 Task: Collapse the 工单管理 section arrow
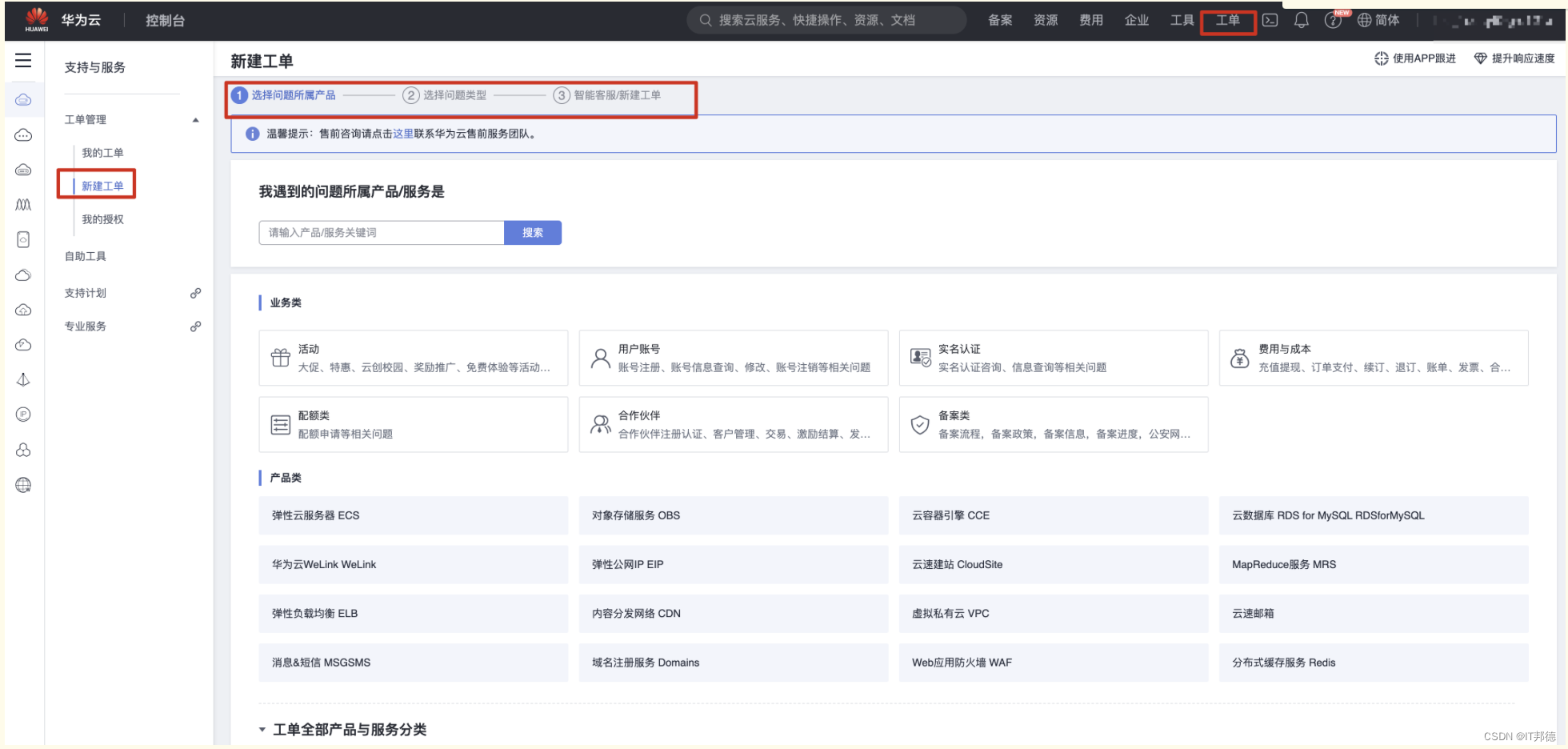[x=195, y=120]
